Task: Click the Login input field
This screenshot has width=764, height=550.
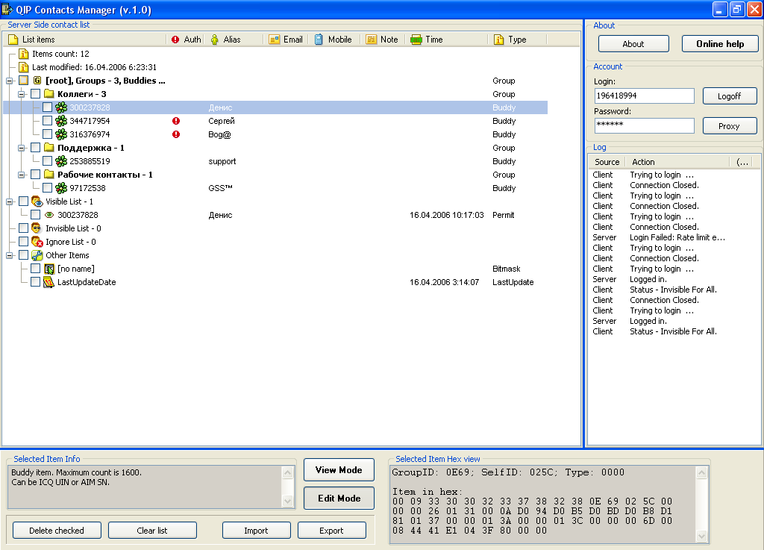Action: click(644, 96)
